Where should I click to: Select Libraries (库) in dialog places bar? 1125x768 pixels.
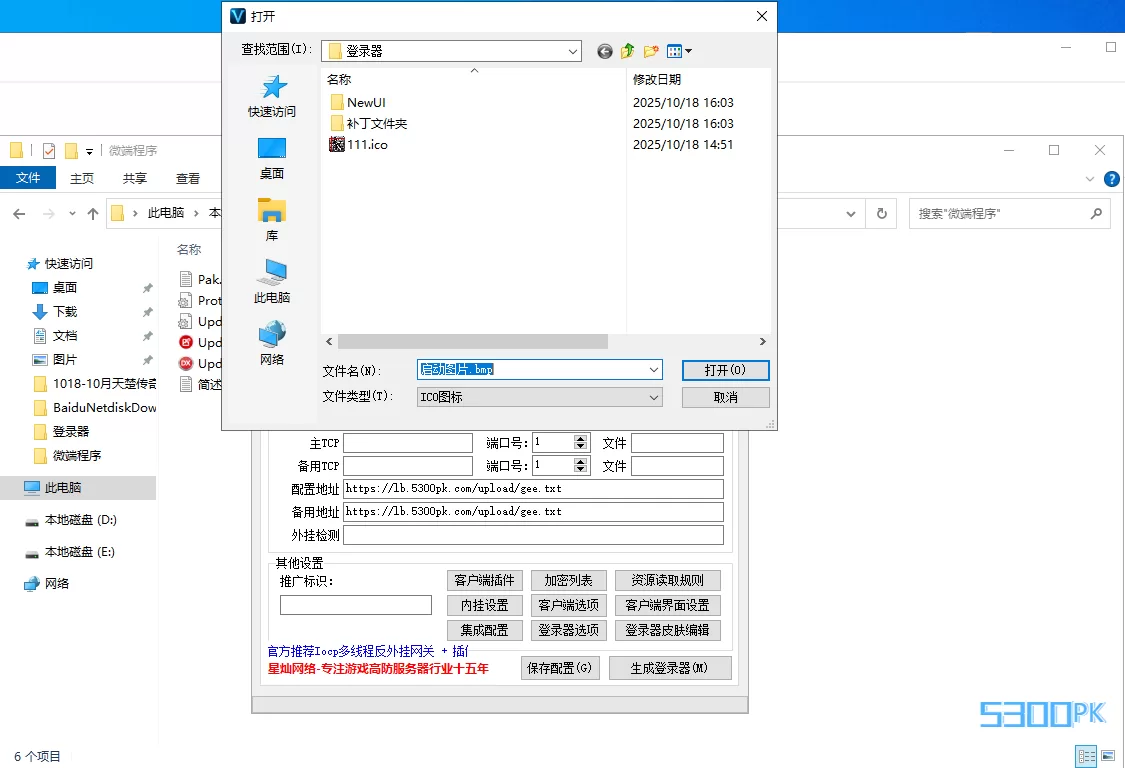(x=272, y=220)
